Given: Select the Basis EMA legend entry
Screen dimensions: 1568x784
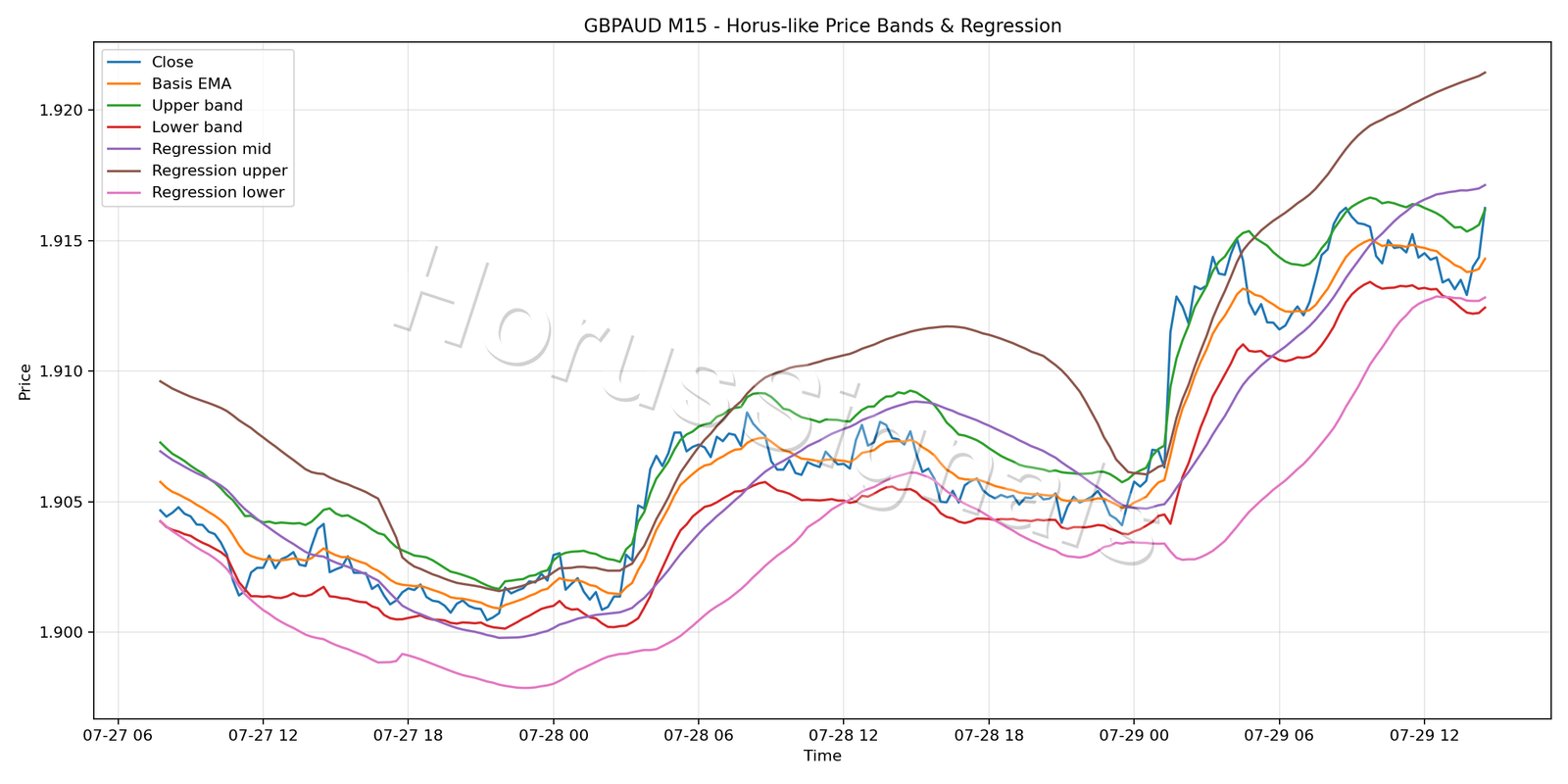Looking at the screenshot, I should [x=171, y=84].
